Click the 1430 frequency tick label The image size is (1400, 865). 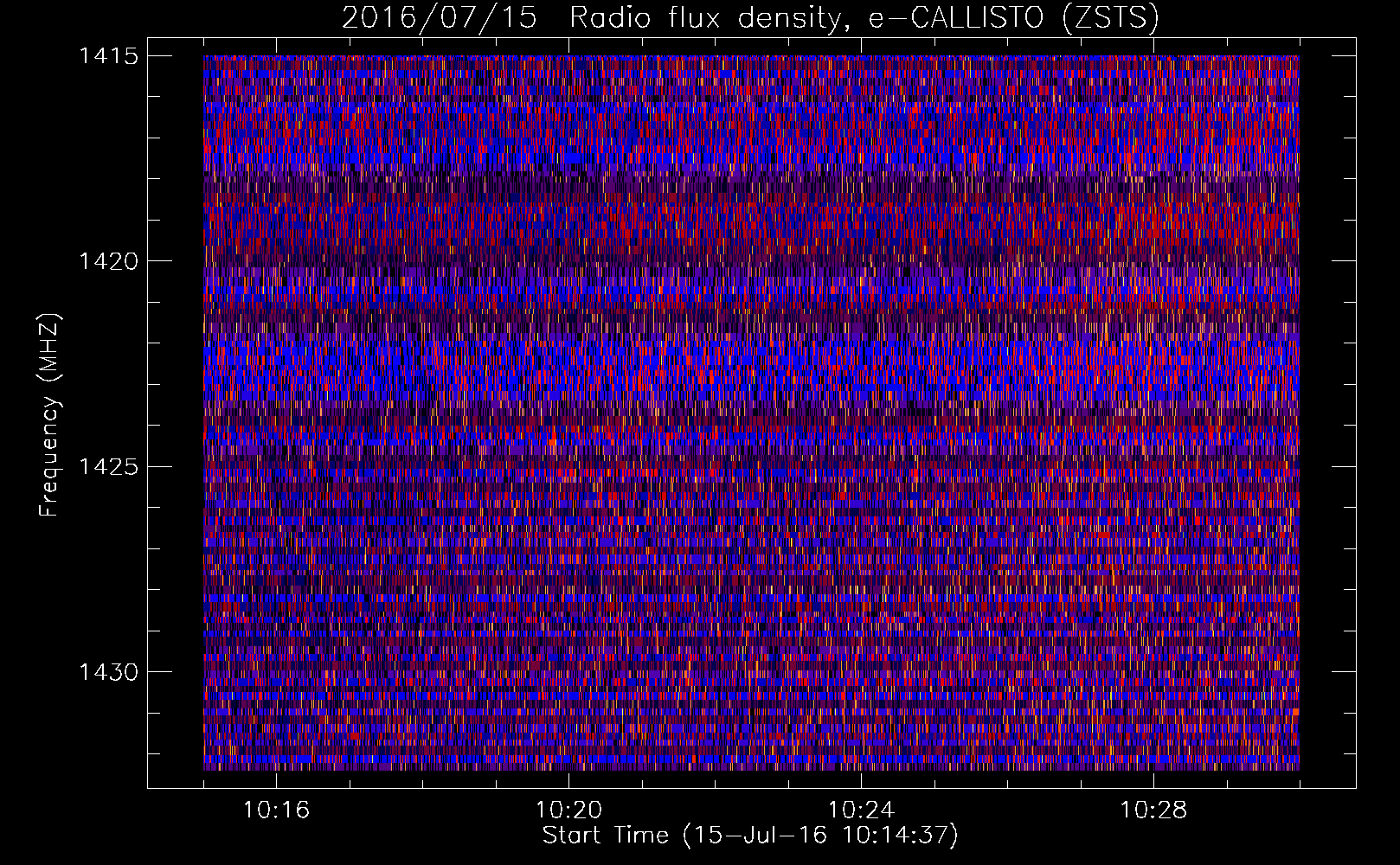tap(108, 672)
